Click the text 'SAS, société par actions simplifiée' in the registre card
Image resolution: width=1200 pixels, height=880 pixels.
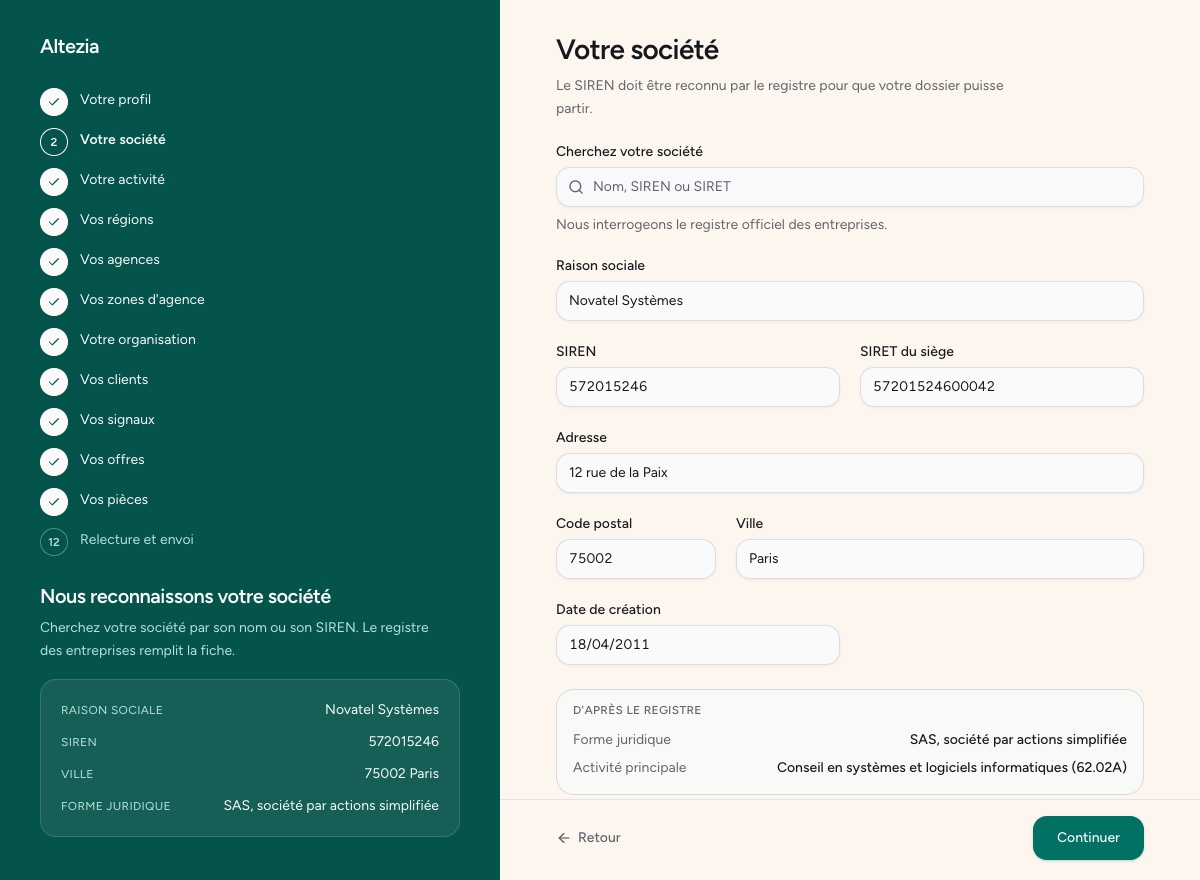[x=1018, y=740]
